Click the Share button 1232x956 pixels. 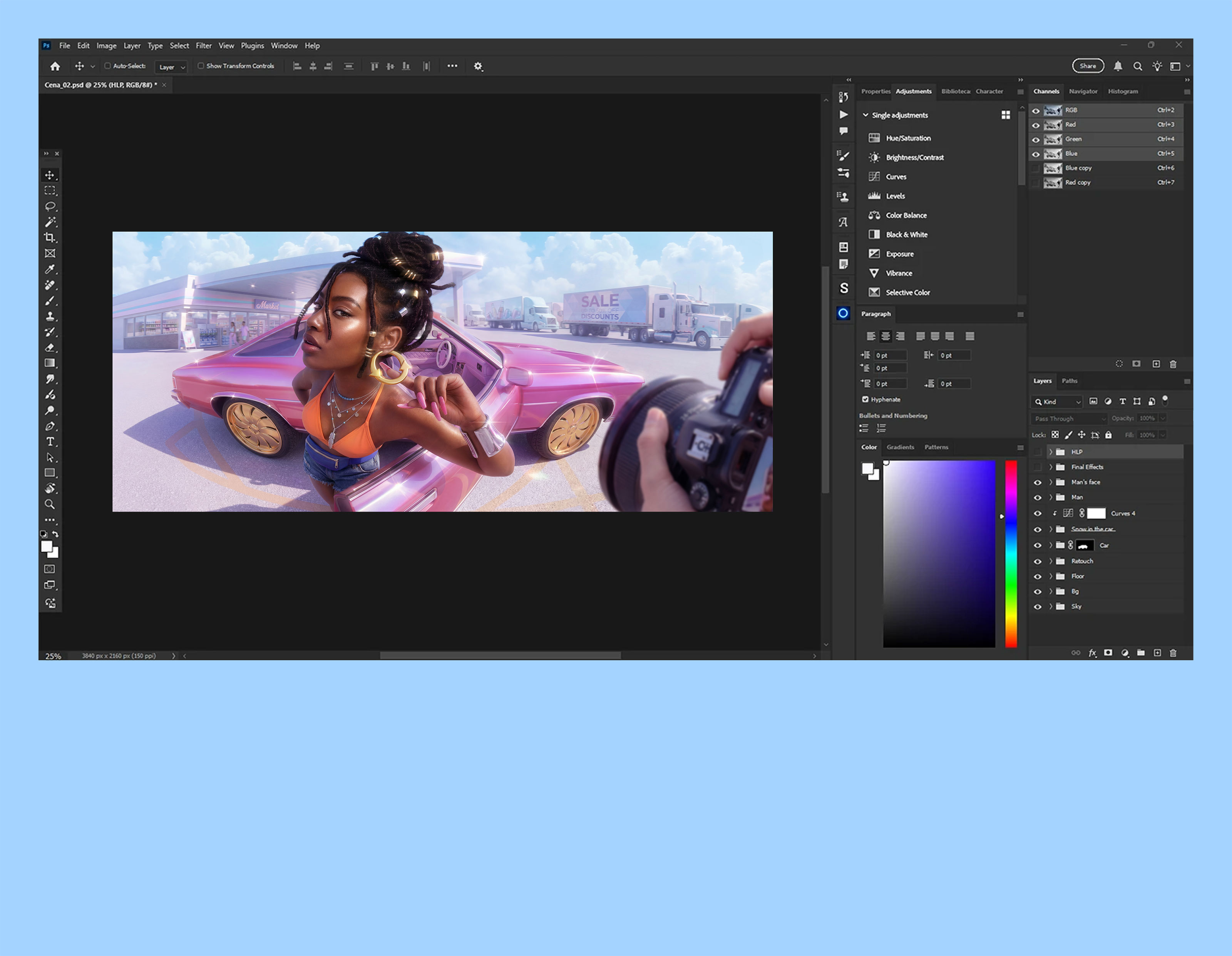tap(1088, 66)
